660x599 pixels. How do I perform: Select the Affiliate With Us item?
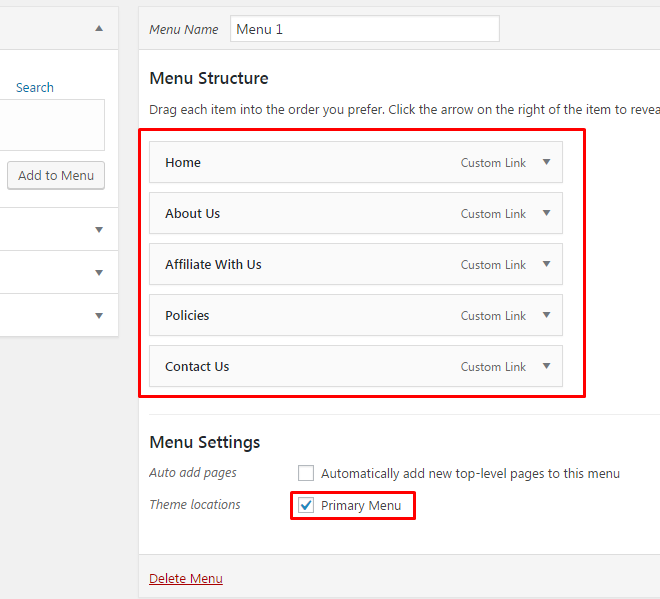(x=356, y=264)
